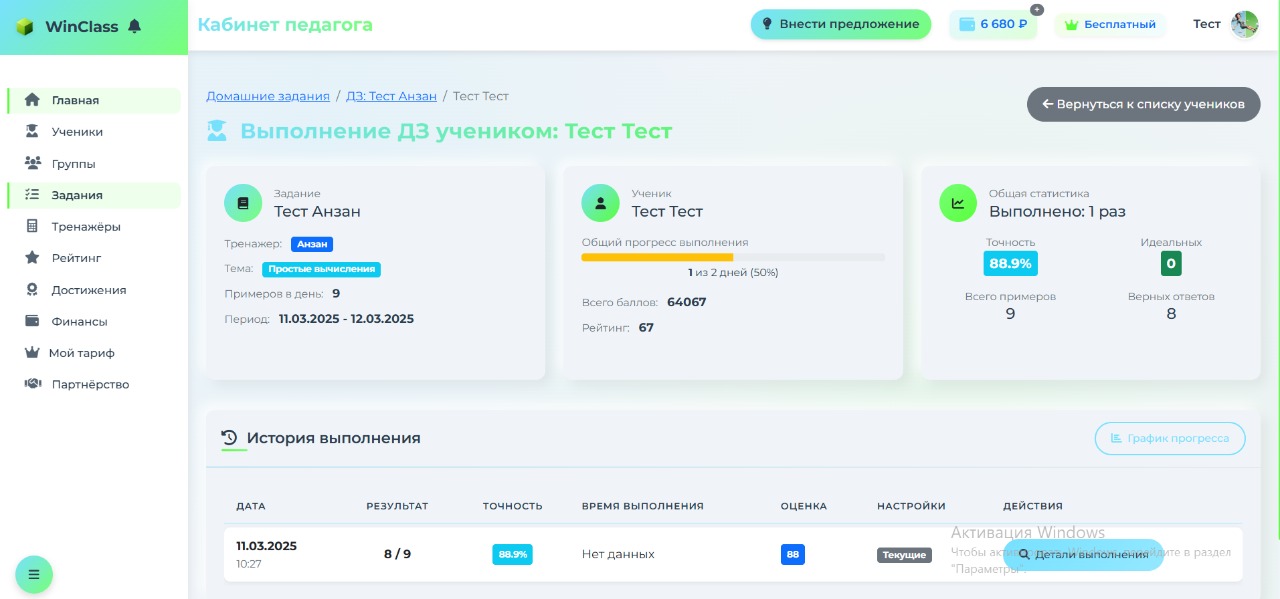
Task: Open the Тест profile avatar menu
Action: click(1243, 24)
